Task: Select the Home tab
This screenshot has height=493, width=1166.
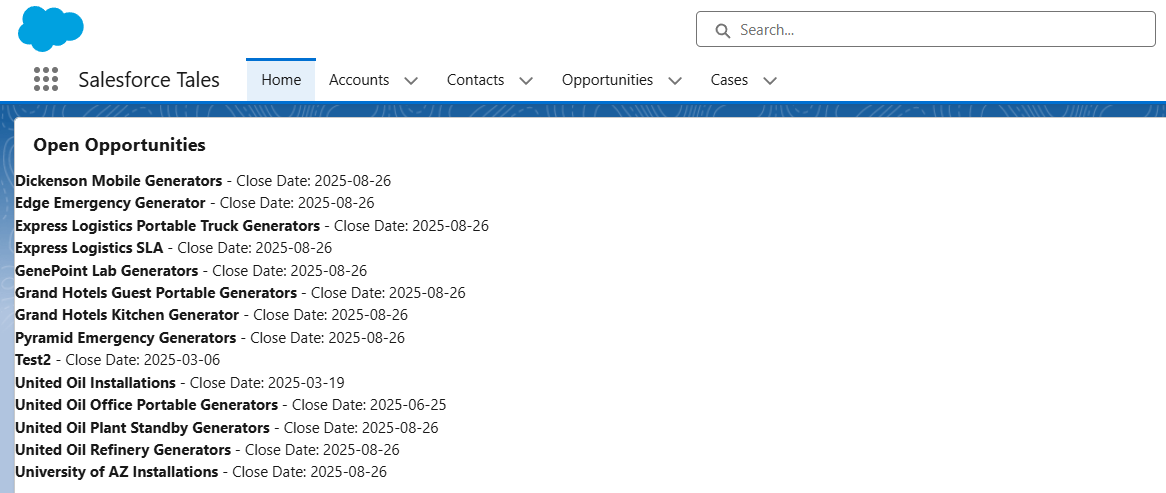Action: tap(281, 80)
